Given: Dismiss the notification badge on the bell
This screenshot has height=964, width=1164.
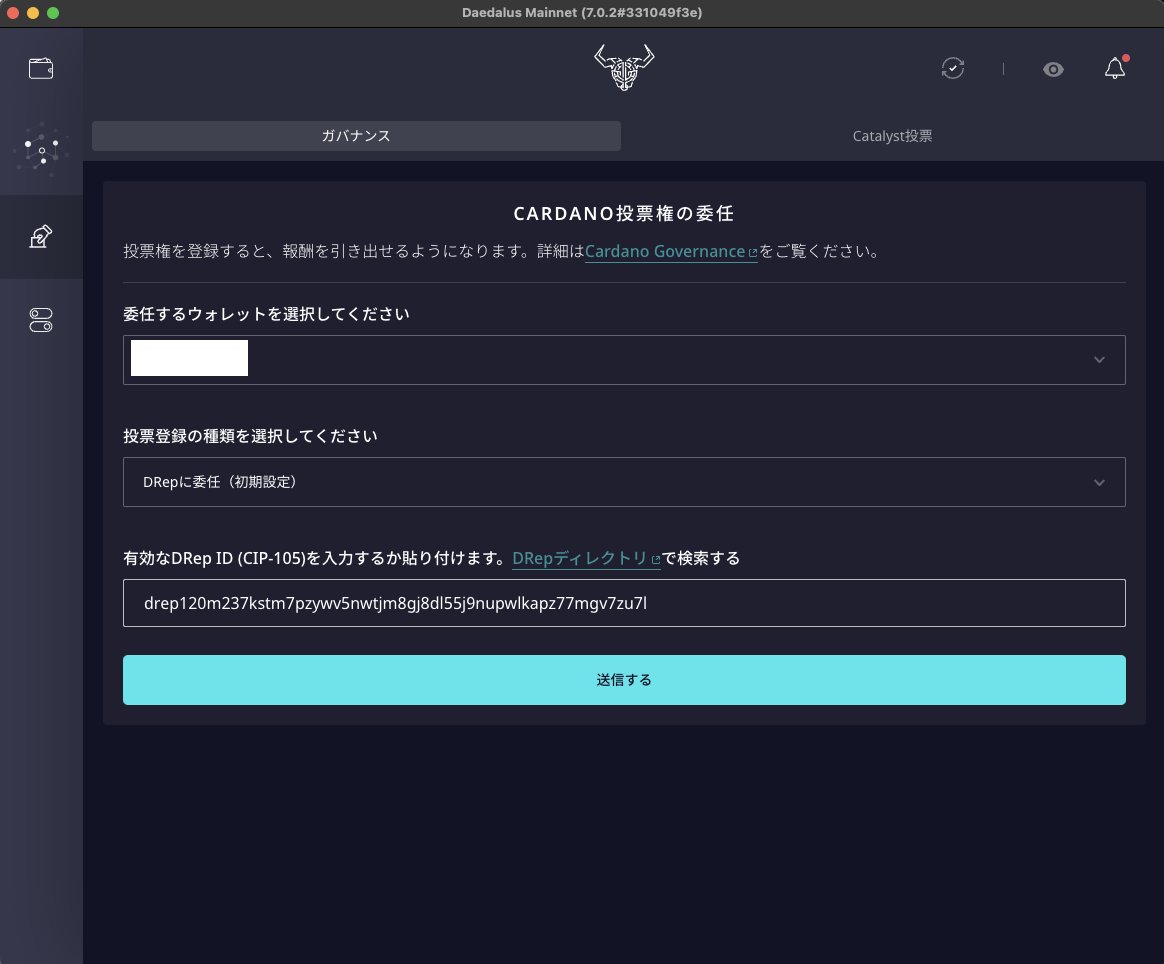Looking at the screenshot, I should pos(1124,58).
